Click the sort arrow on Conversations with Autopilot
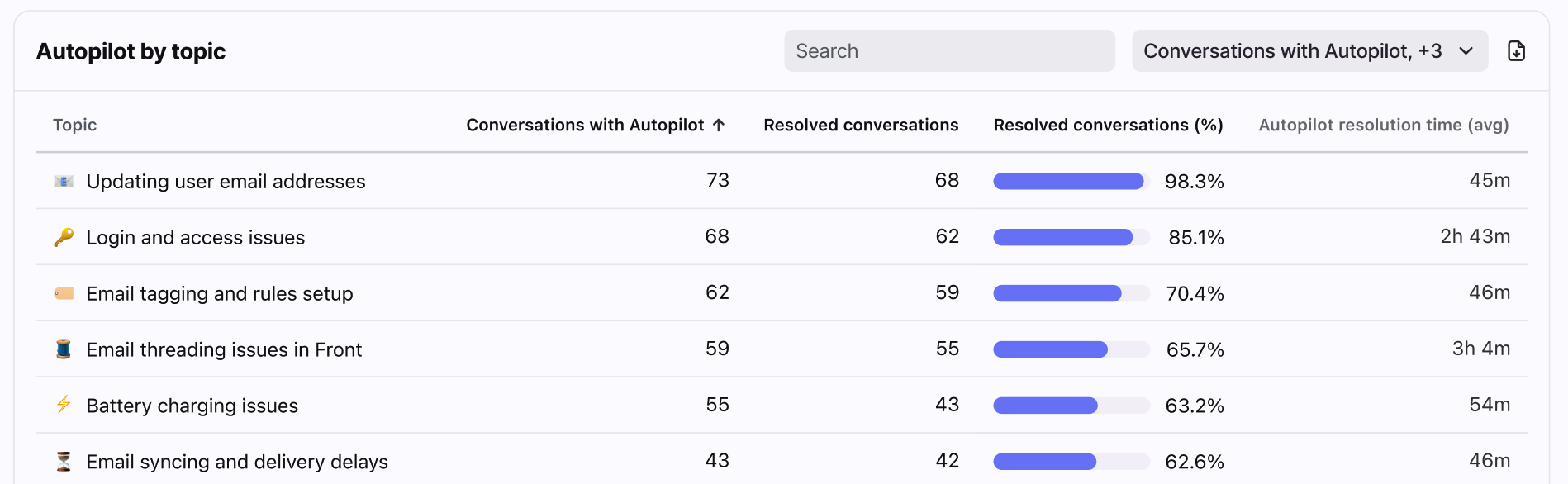Viewport: 1568px width, 484px height. pyautogui.click(x=719, y=125)
